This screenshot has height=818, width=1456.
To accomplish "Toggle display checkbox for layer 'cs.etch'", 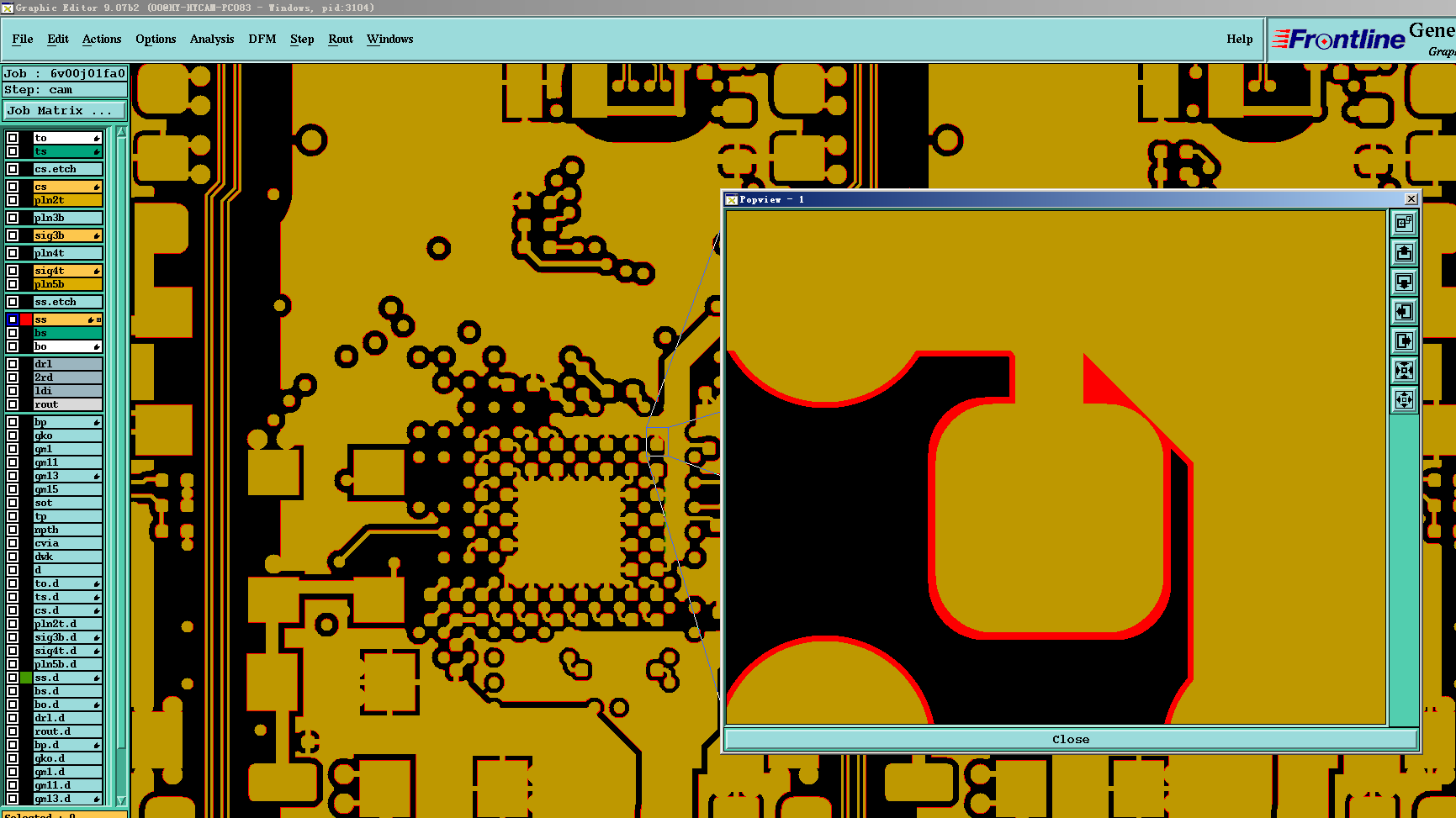I will click(x=13, y=169).
